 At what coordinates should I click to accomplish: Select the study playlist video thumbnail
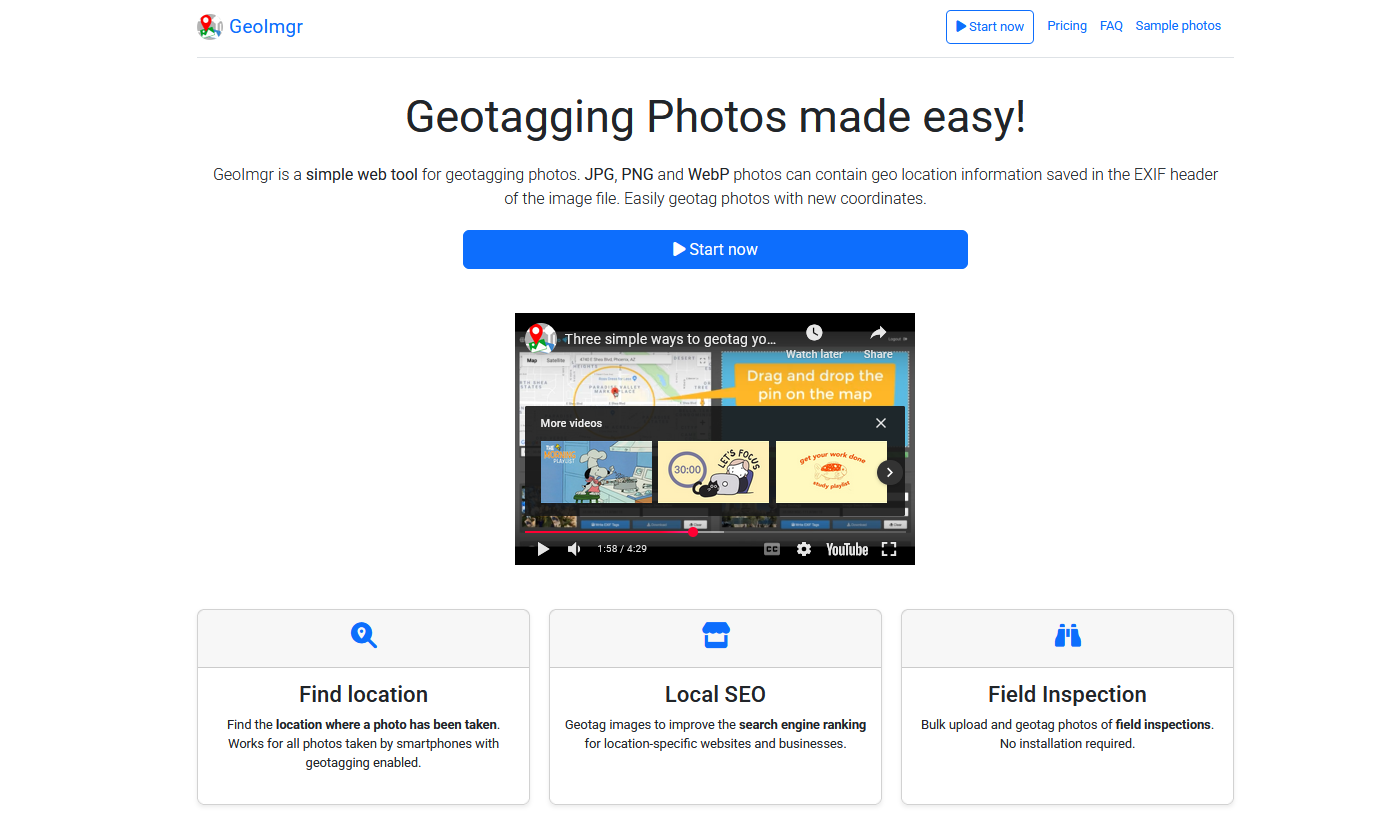831,472
